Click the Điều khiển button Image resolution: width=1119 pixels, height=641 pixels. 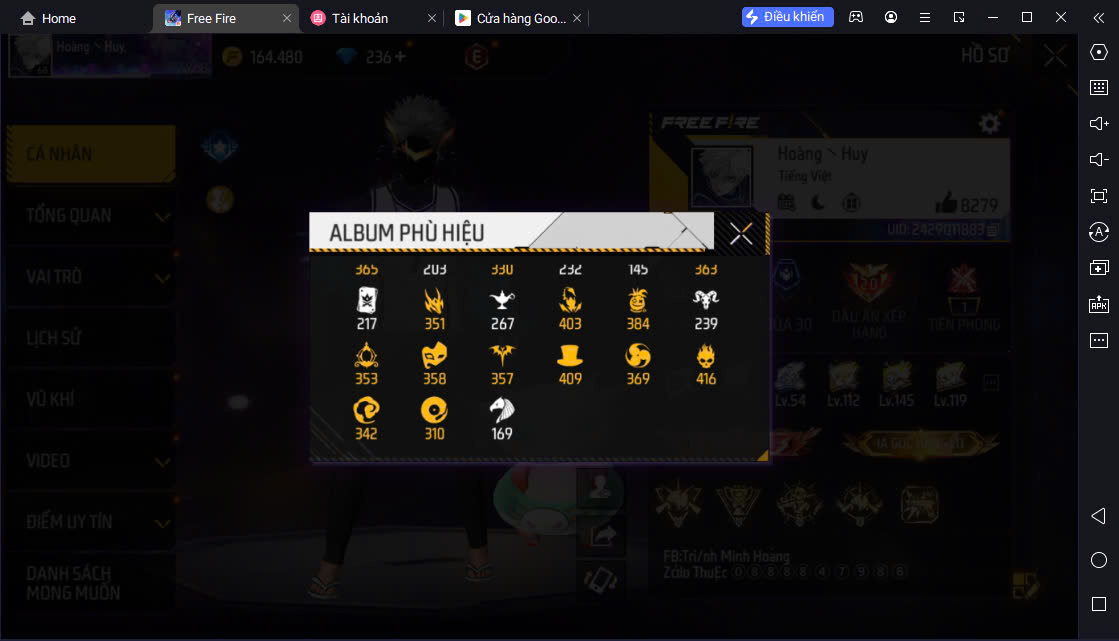787,17
